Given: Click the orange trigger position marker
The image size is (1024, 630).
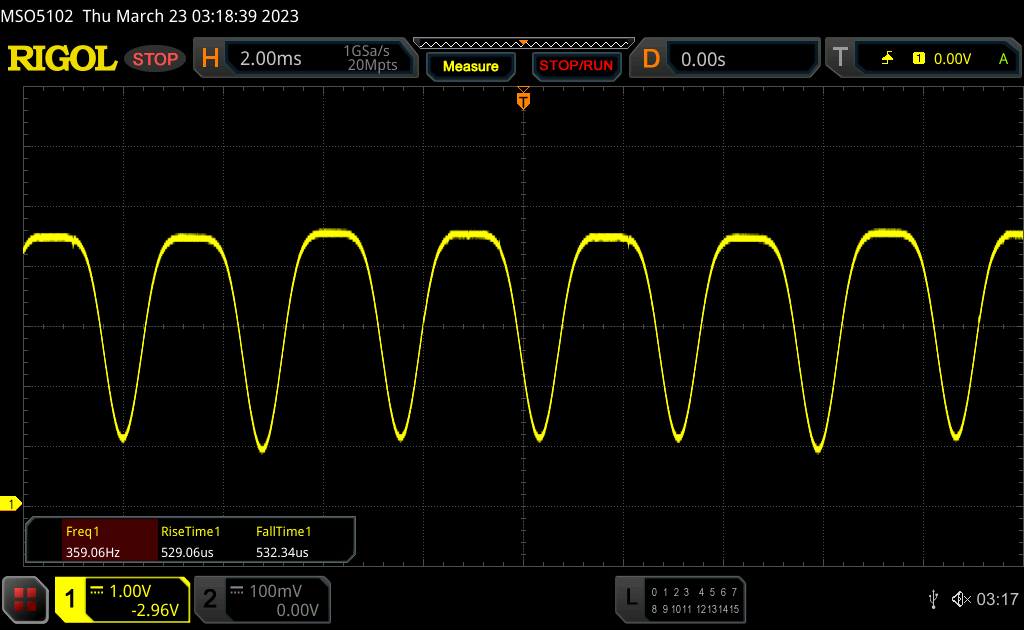Looking at the screenshot, I should tap(523, 100).
